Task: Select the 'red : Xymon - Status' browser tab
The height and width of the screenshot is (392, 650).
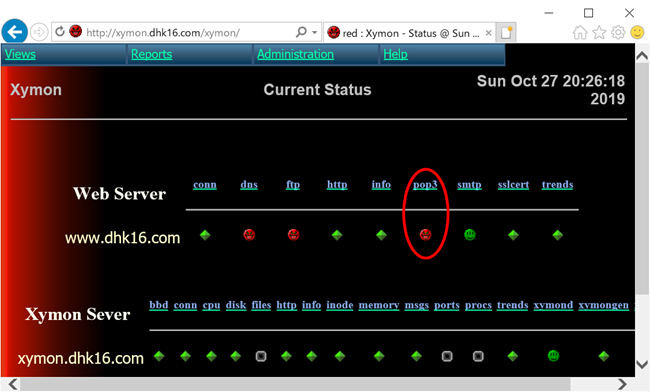Action: tap(410, 33)
